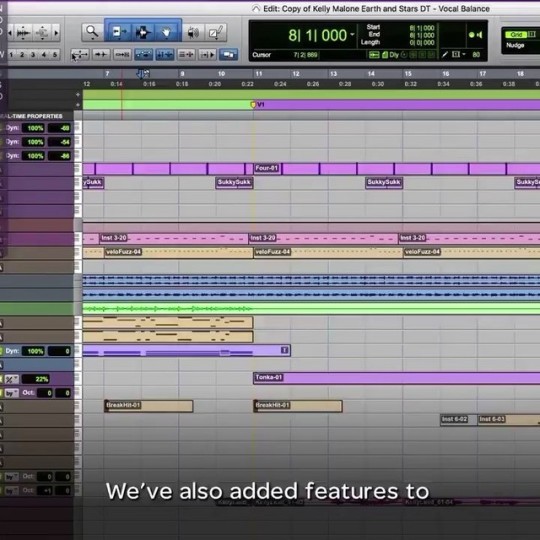Select the Inst 6-02 clip
540x540 pixels.
pos(459,420)
